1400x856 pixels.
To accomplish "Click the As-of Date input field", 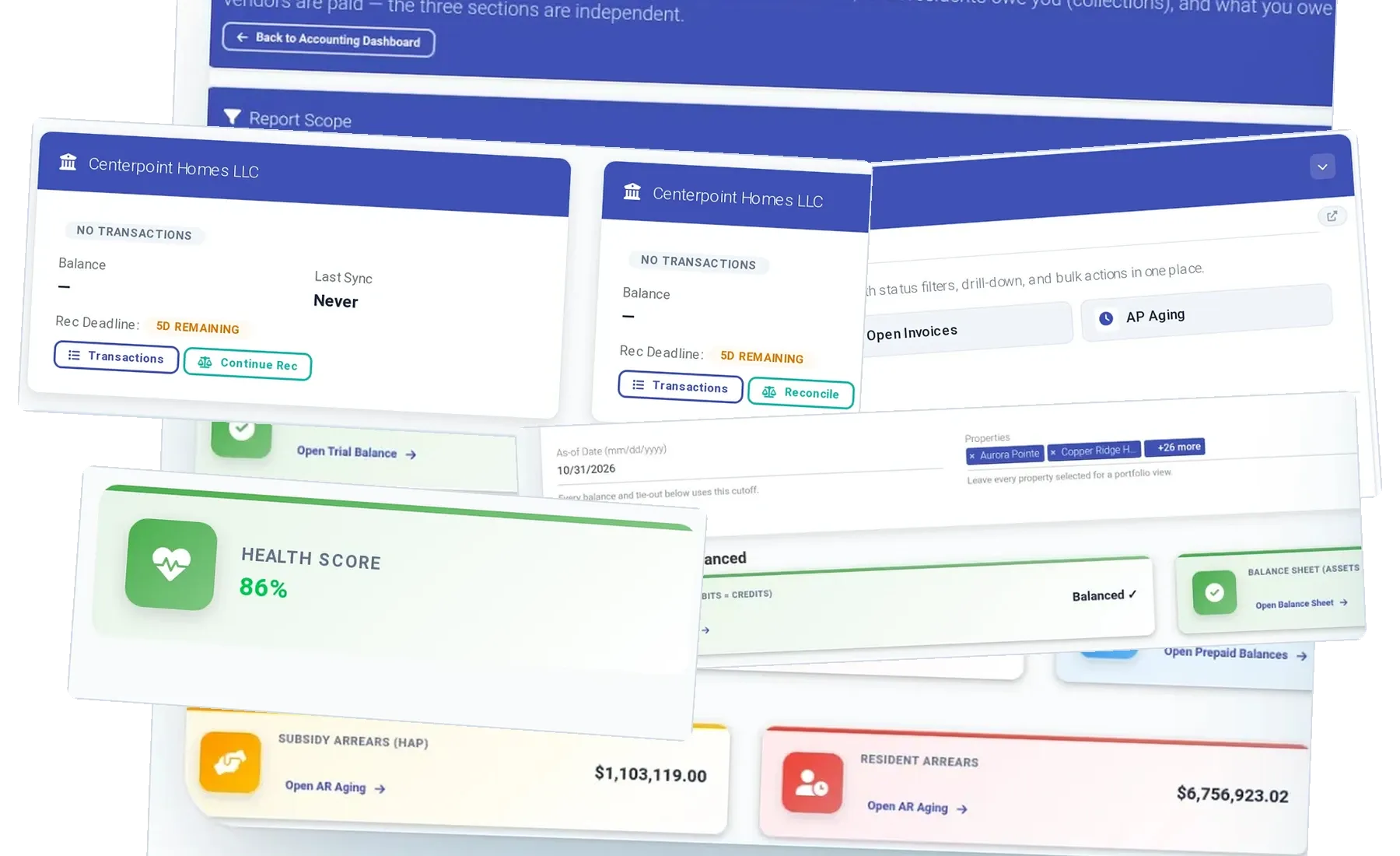I will click(748, 466).
